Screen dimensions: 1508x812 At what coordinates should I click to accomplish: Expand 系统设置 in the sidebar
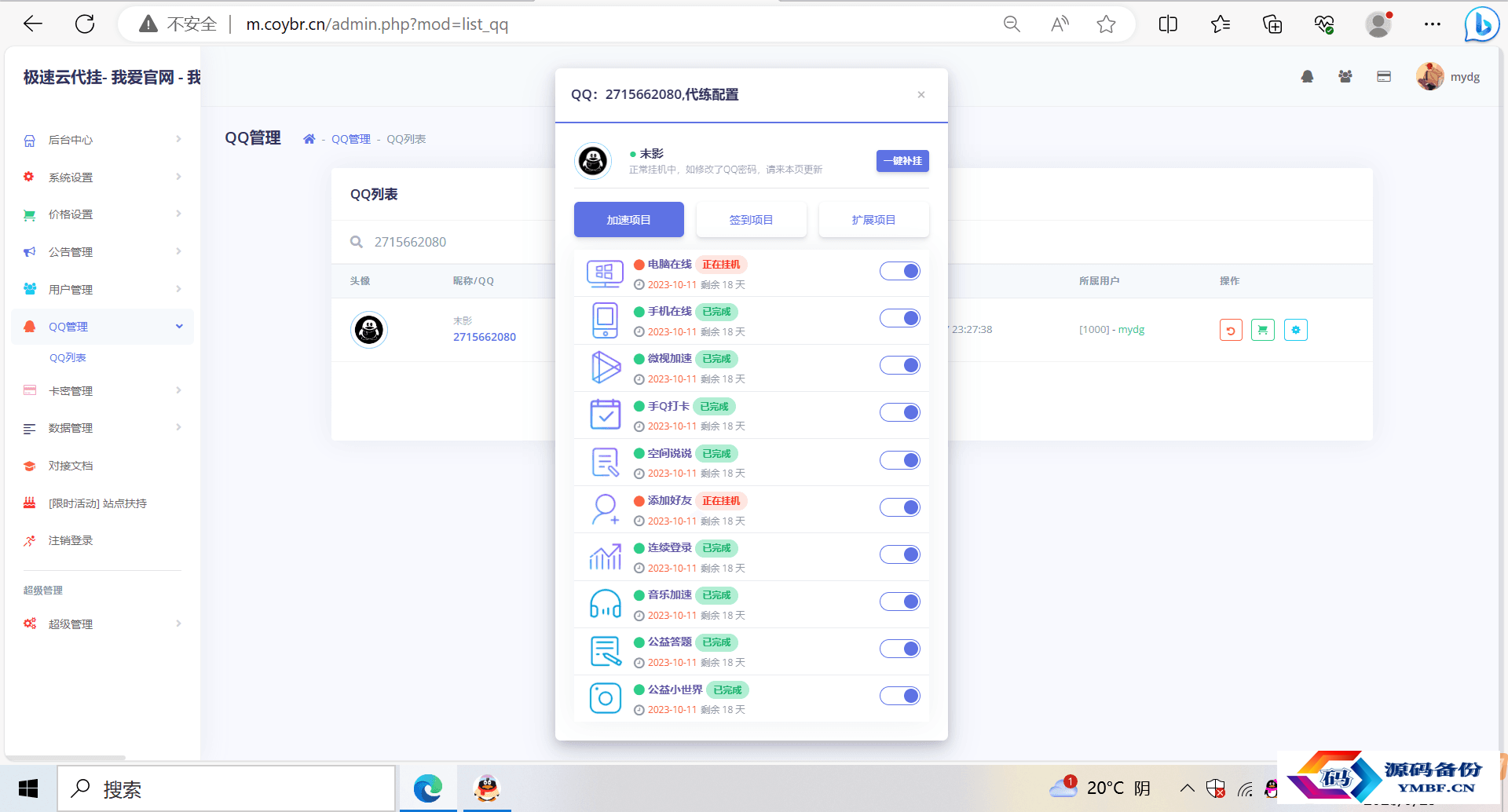tap(102, 177)
